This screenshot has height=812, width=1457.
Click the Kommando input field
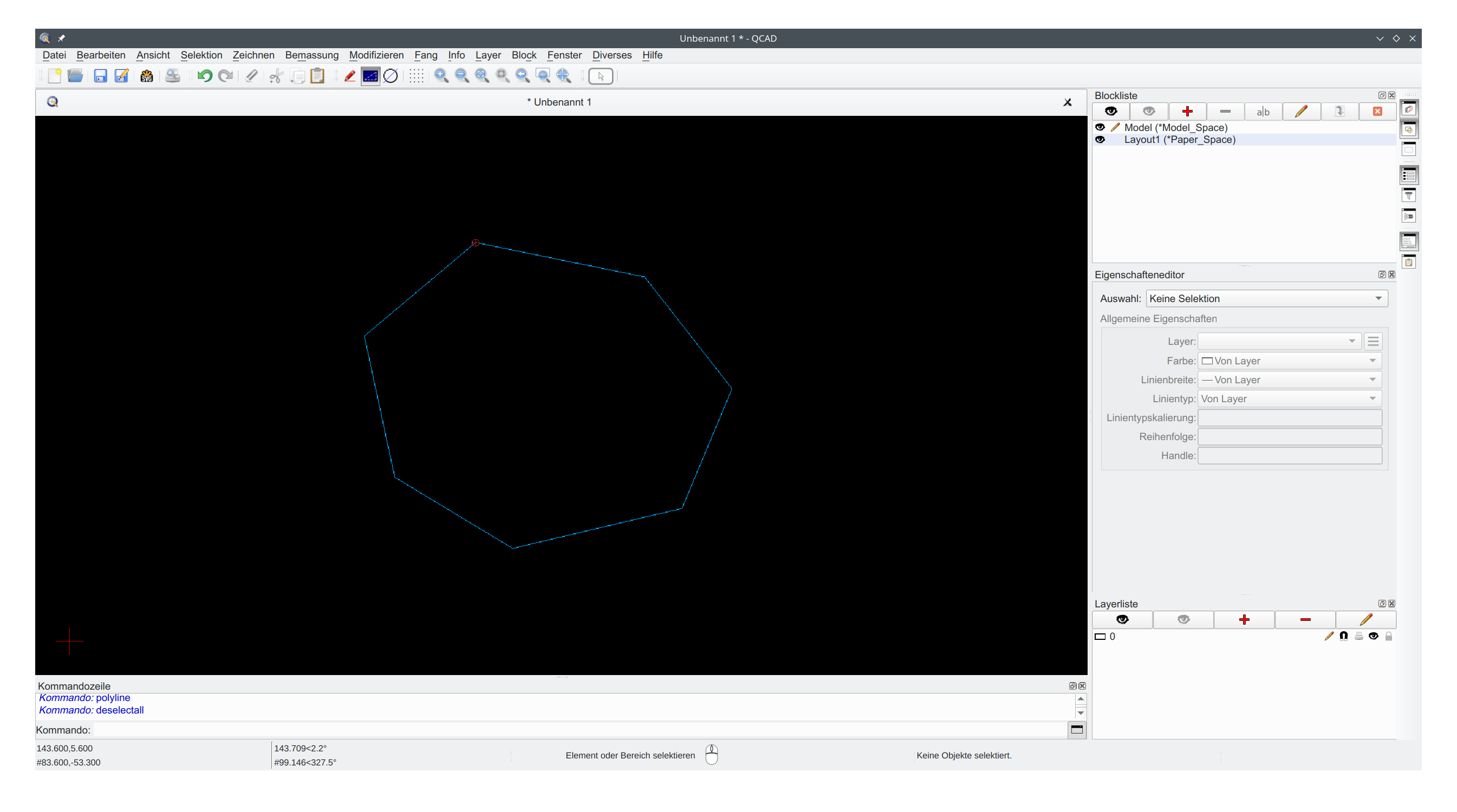[x=580, y=730]
